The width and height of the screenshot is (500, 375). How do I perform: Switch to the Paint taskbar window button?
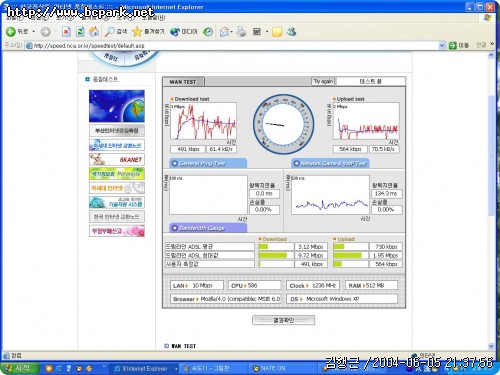[x=213, y=368]
